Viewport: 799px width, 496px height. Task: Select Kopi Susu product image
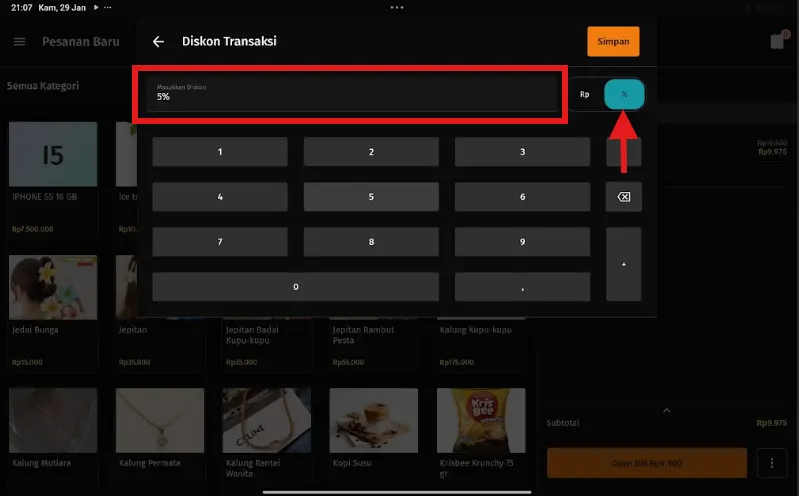click(x=374, y=421)
